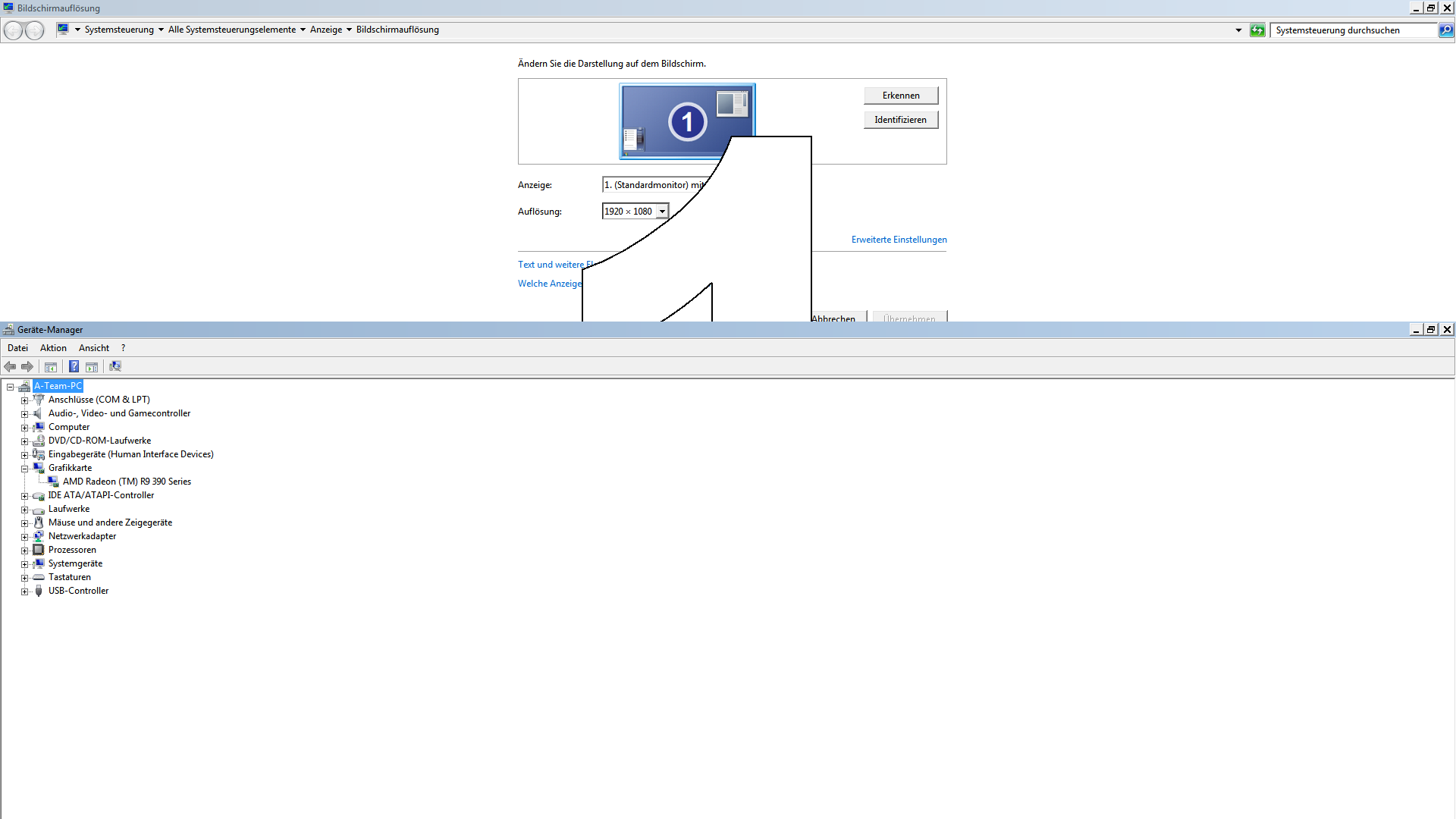Collapse the Grafikkarte tree node

click(24, 469)
